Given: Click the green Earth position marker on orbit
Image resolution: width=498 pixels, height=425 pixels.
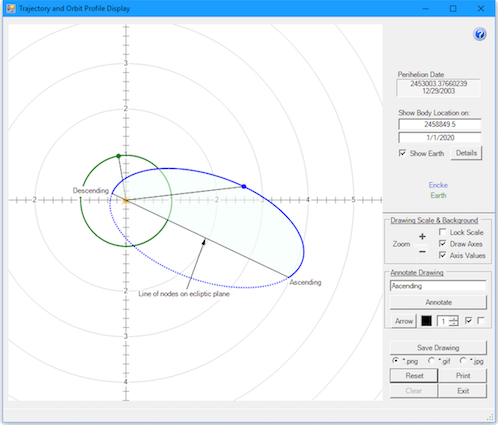Looking at the screenshot, I should pyautogui.click(x=118, y=156).
